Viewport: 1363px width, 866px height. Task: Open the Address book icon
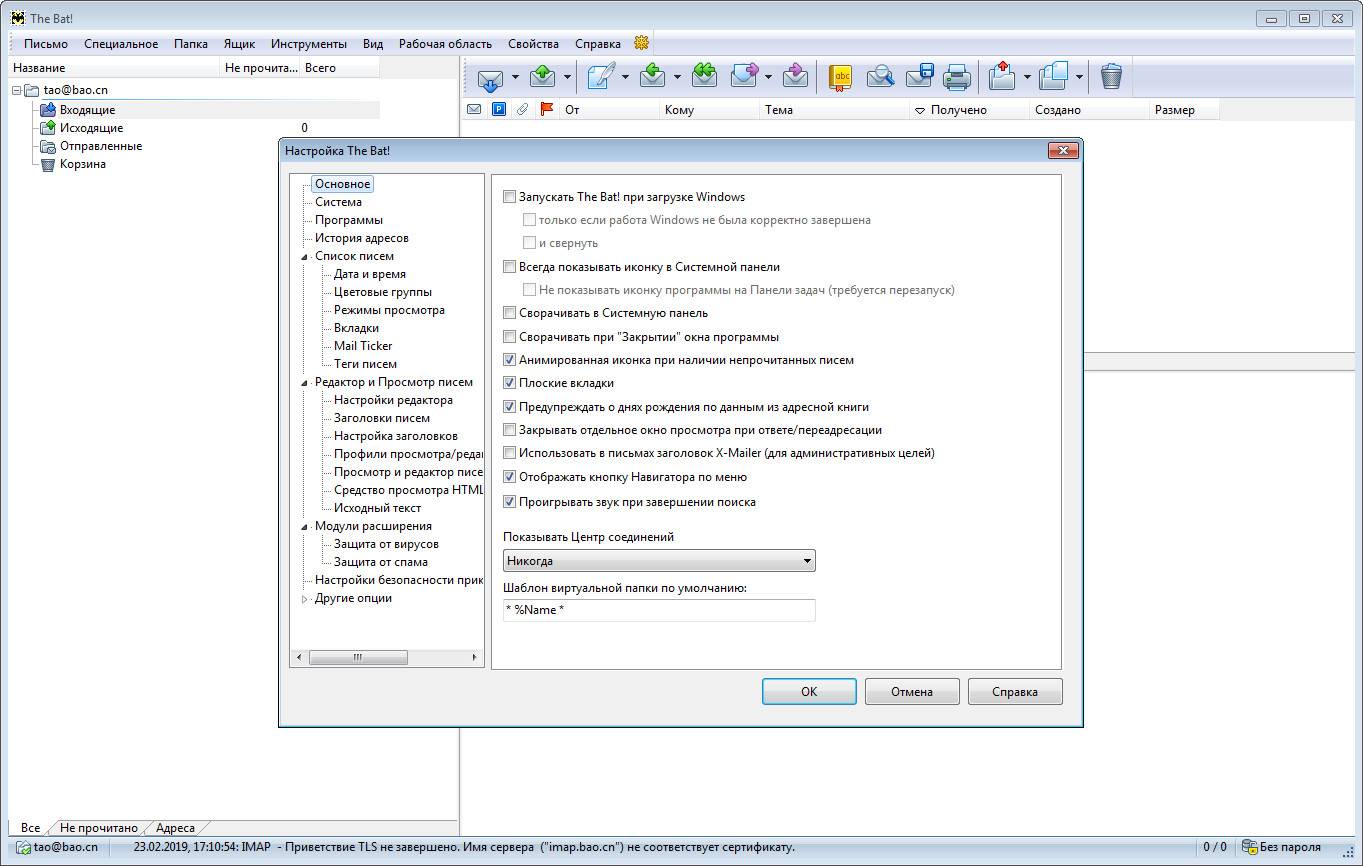pyautogui.click(x=840, y=76)
